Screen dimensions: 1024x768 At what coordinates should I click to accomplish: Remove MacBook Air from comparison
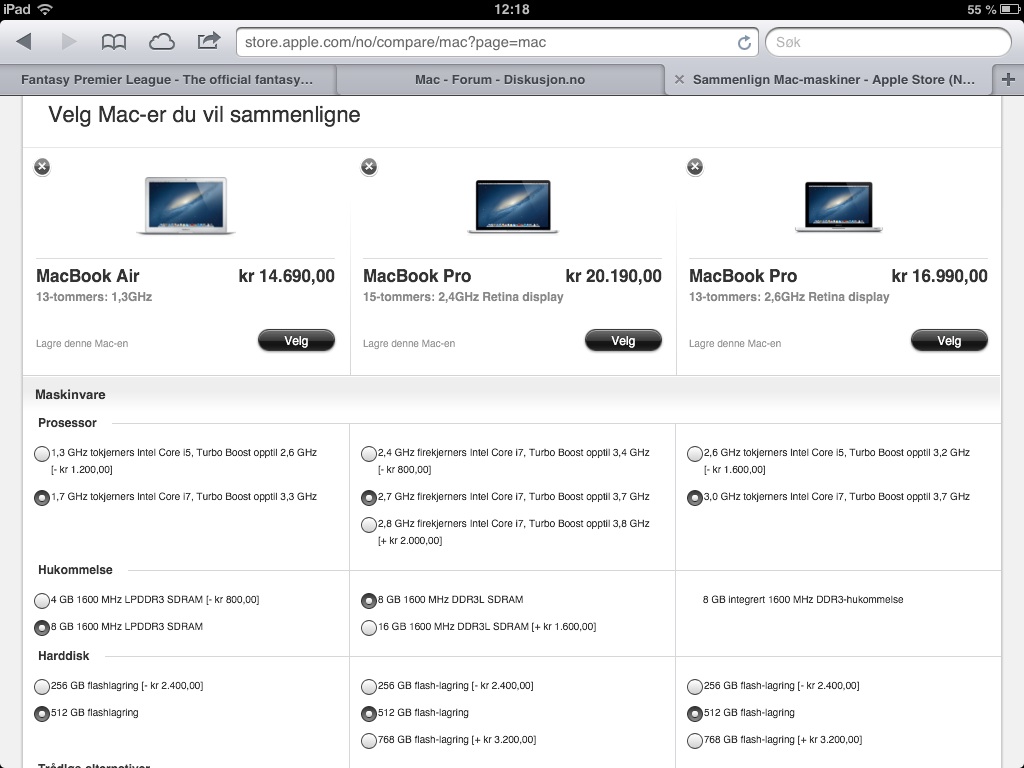[x=42, y=167]
